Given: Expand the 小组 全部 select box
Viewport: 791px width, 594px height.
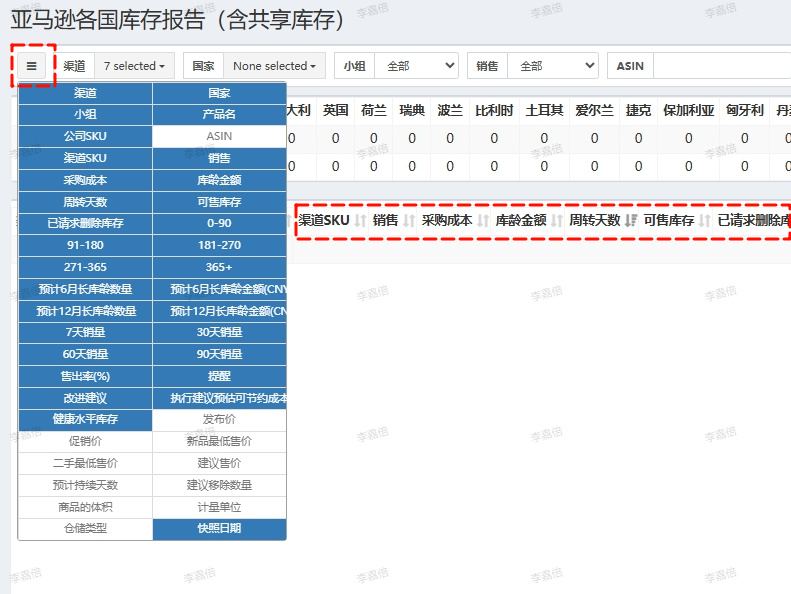Looking at the screenshot, I should (417, 66).
